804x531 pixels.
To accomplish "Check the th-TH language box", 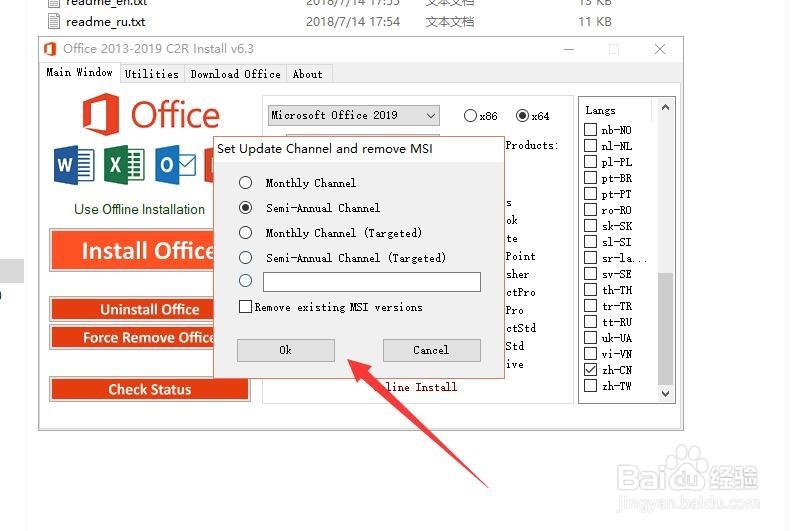I will (x=591, y=290).
